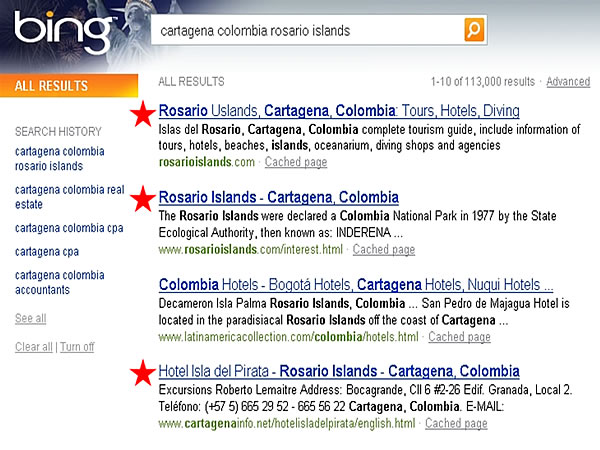Screen dimensions: 600x450
Task: Click the Bing logo
Action: pos(62,32)
